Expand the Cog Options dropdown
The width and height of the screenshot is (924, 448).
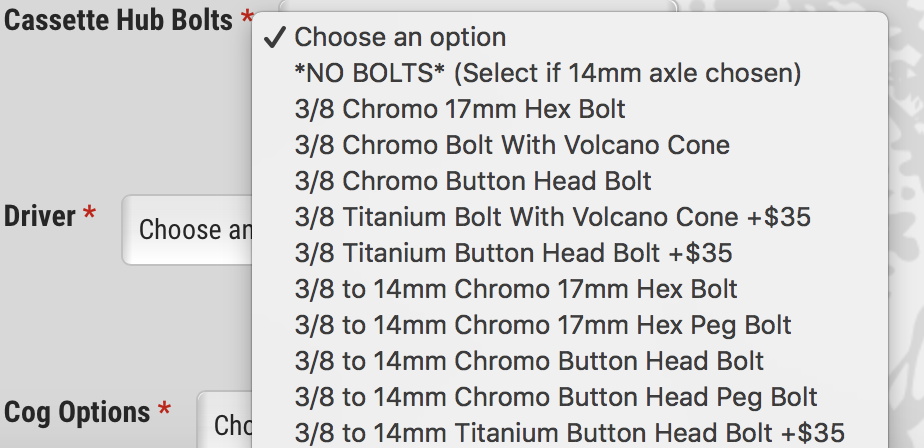coord(223,424)
